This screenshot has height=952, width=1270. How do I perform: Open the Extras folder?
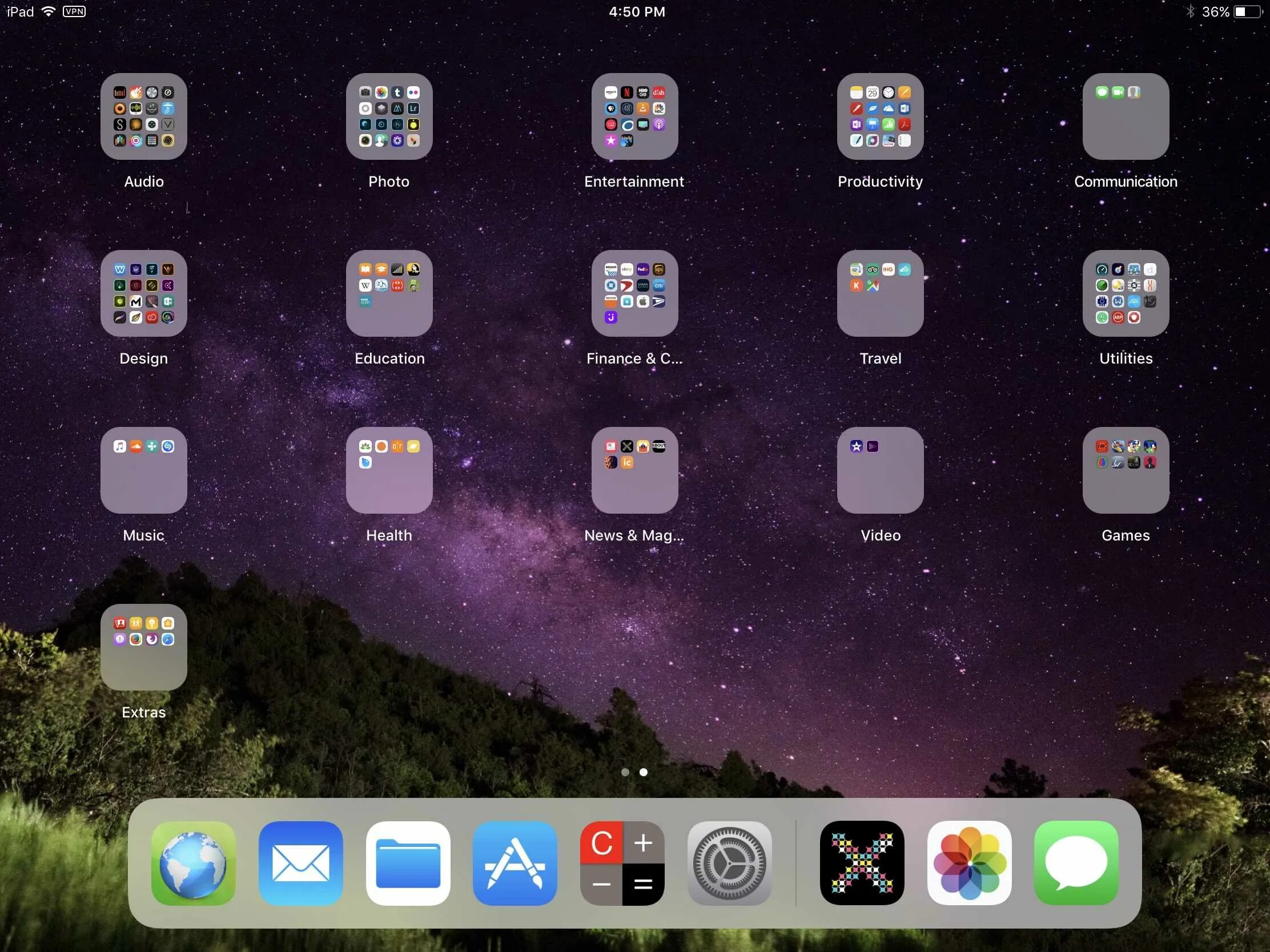143,647
